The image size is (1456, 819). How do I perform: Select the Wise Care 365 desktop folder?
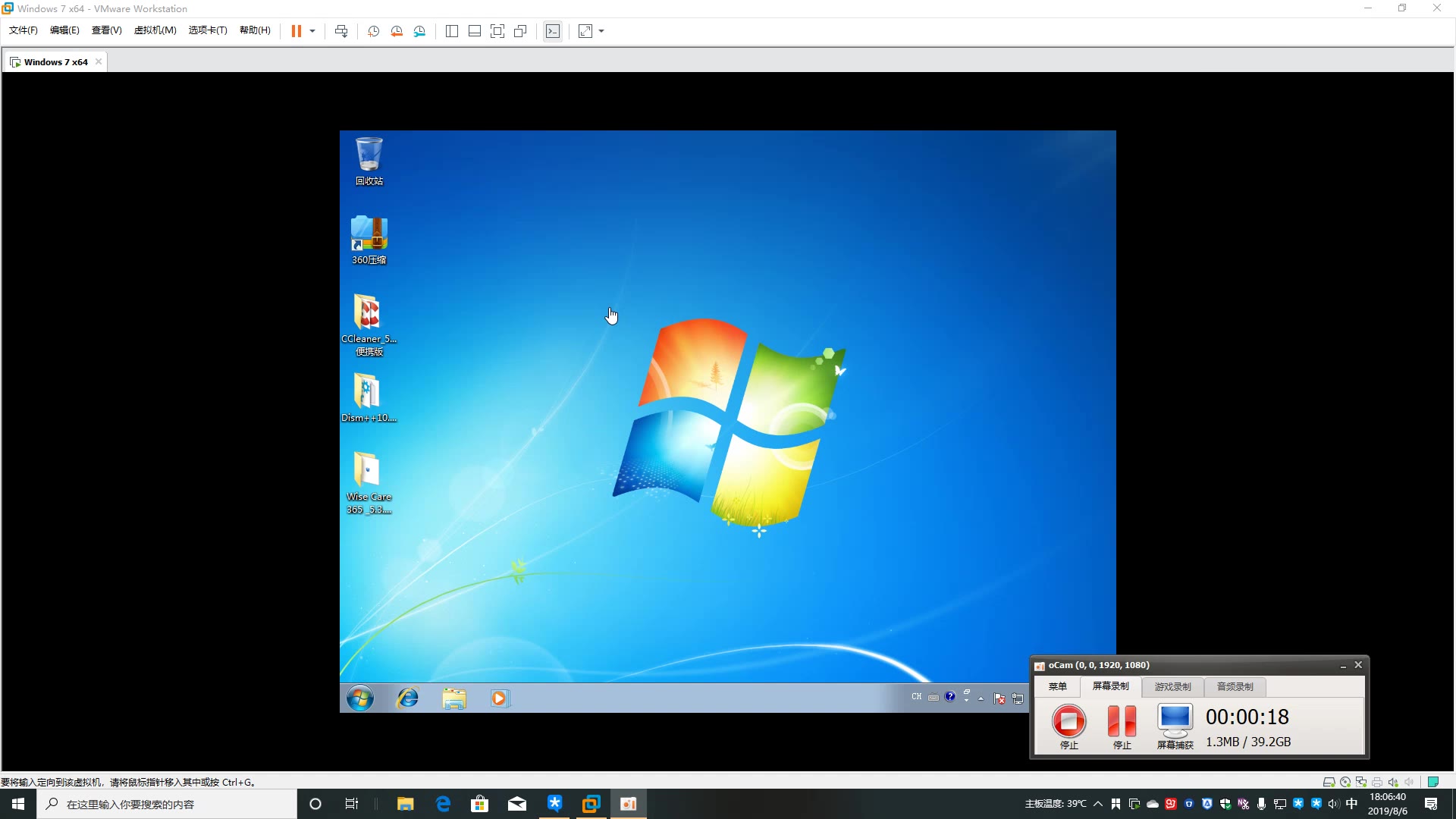point(369,482)
